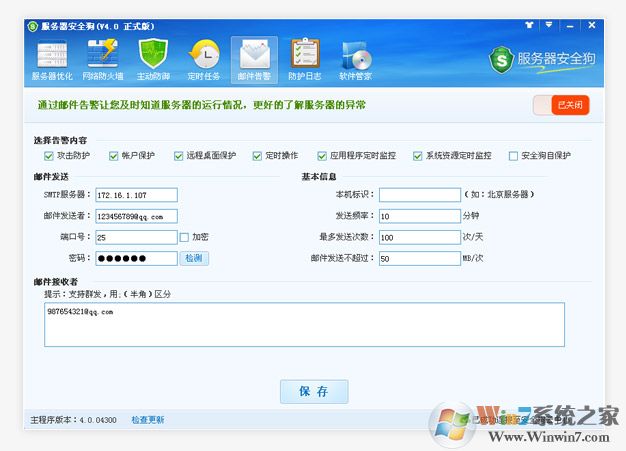Click the 邮件发送不超过 size limit field

click(420, 258)
